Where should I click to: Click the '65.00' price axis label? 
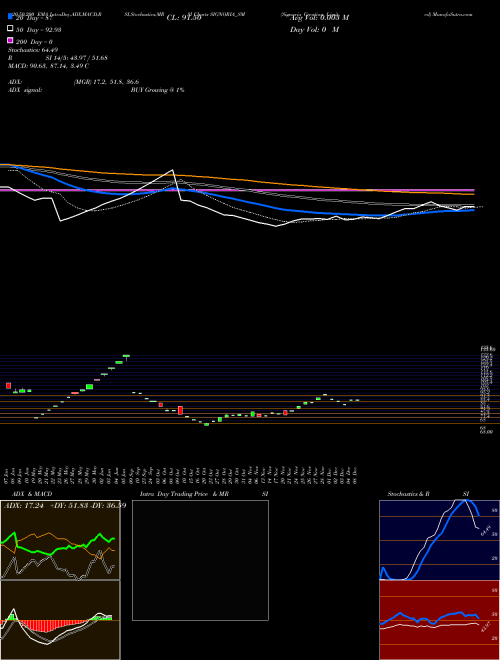coord(486,432)
